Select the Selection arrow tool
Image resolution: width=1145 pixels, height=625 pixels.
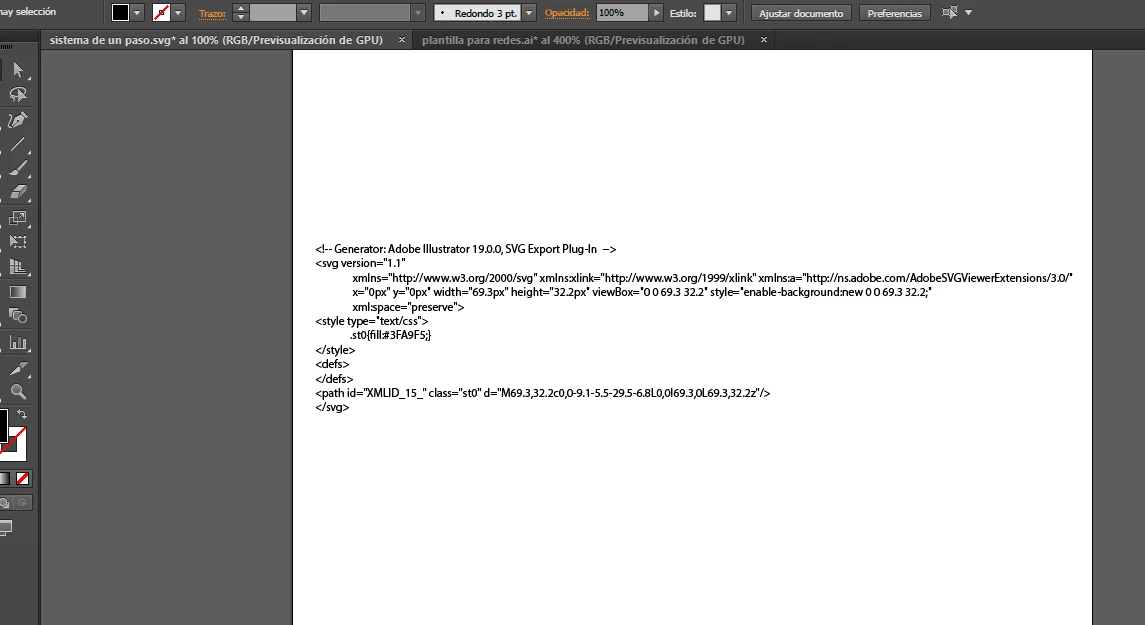coord(18,70)
